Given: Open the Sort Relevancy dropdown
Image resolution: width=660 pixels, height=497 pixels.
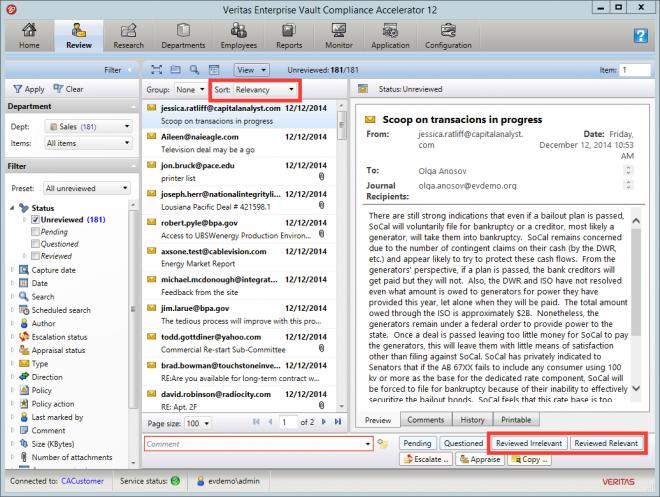Looking at the screenshot, I should pos(264,90).
